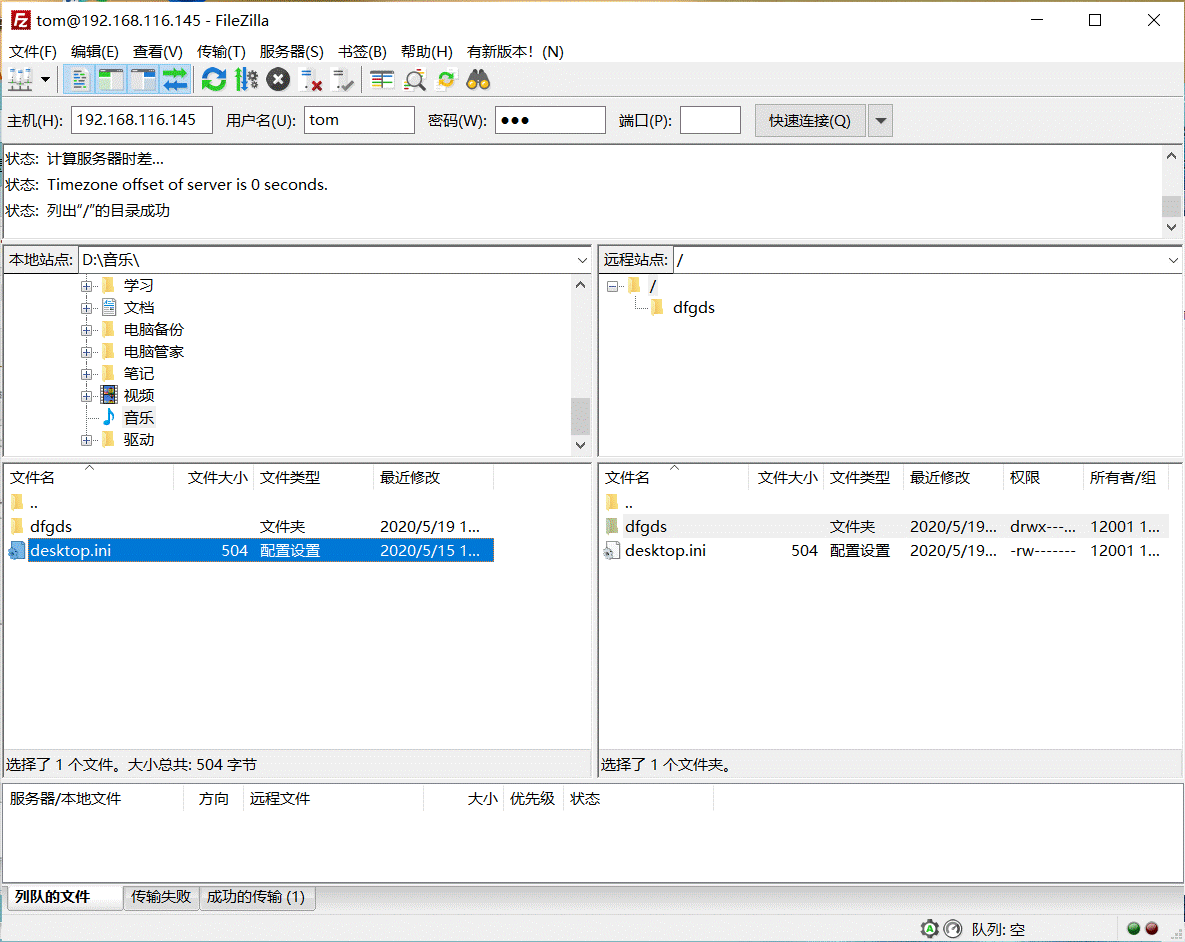Select remote desktop.ini file row
This screenshot has height=942, width=1185.
(886, 550)
